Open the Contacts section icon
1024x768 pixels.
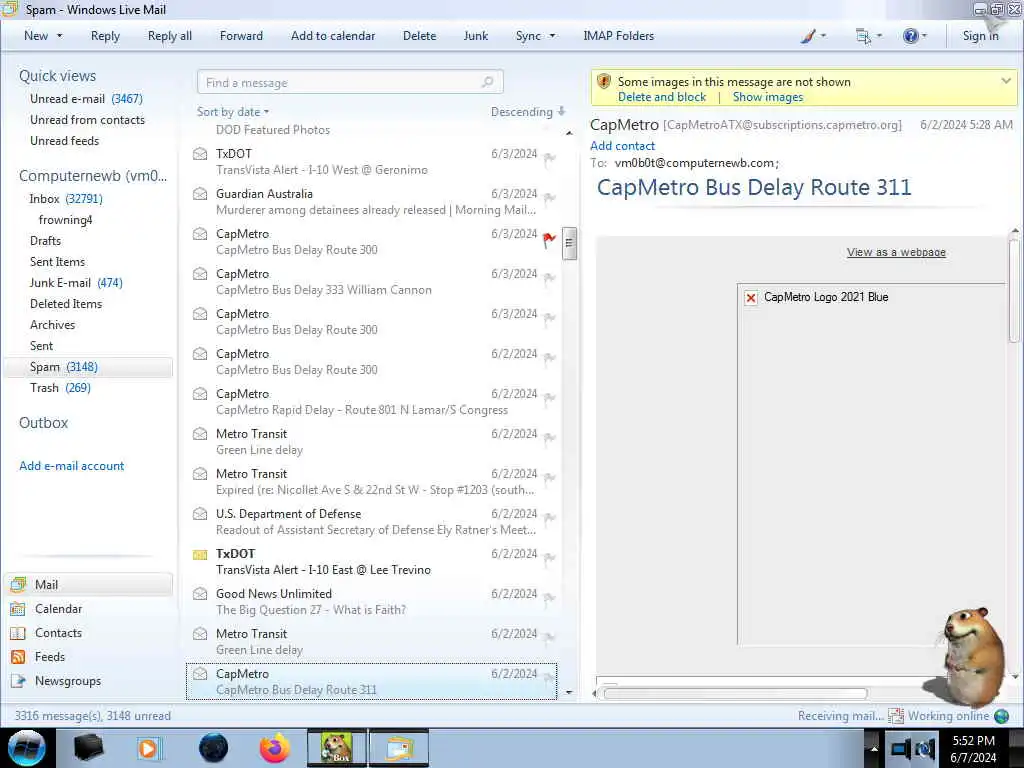point(18,633)
